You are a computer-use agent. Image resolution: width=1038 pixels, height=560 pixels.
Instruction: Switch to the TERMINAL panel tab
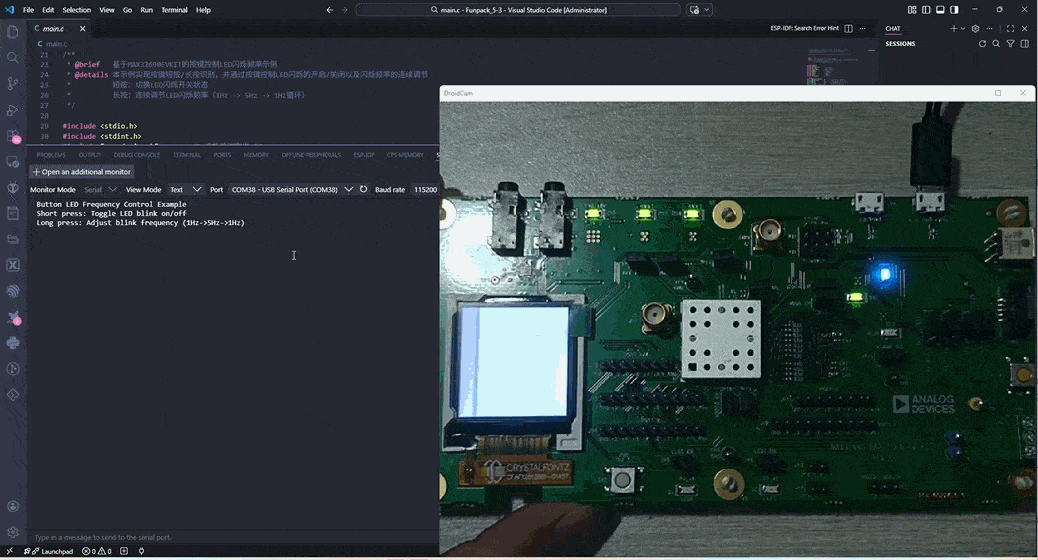pos(187,155)
